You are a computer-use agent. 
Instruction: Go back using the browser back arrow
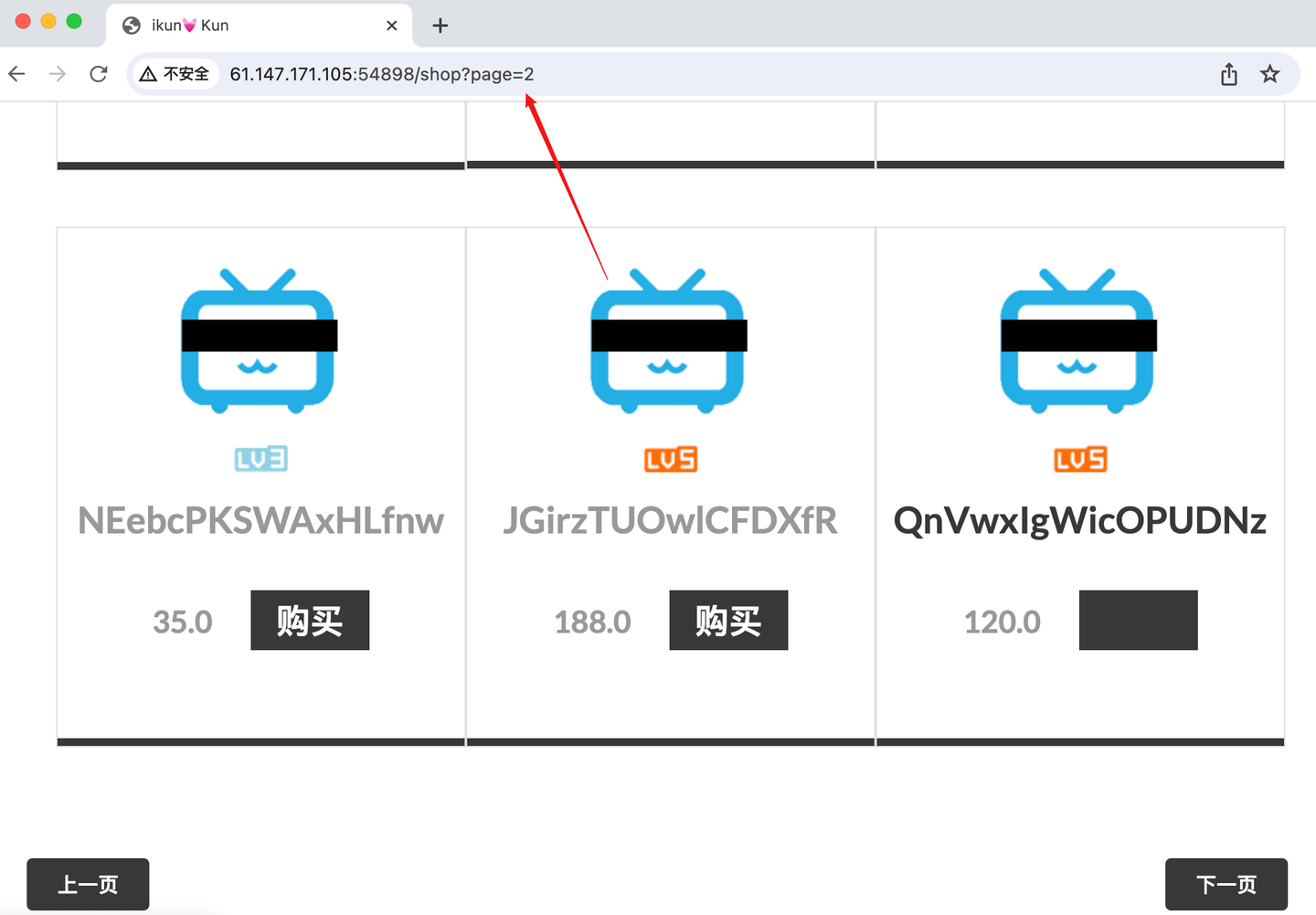[x=17, y=74]
